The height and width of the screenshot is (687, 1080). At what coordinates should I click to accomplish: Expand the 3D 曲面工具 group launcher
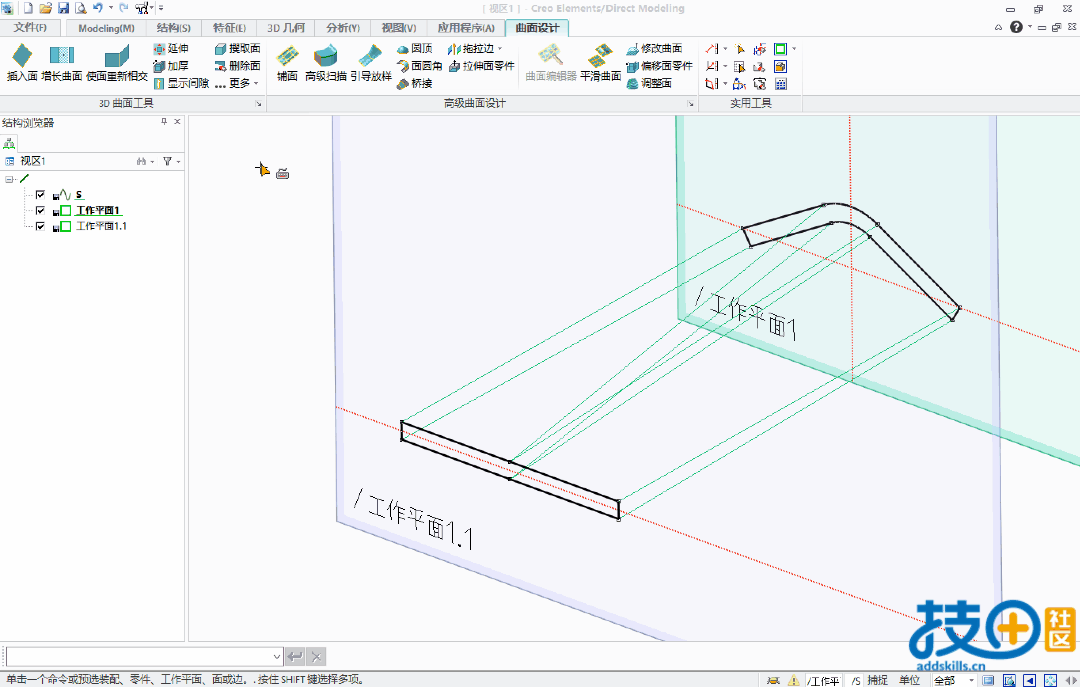pyautogui.click(x=258, y=103)
